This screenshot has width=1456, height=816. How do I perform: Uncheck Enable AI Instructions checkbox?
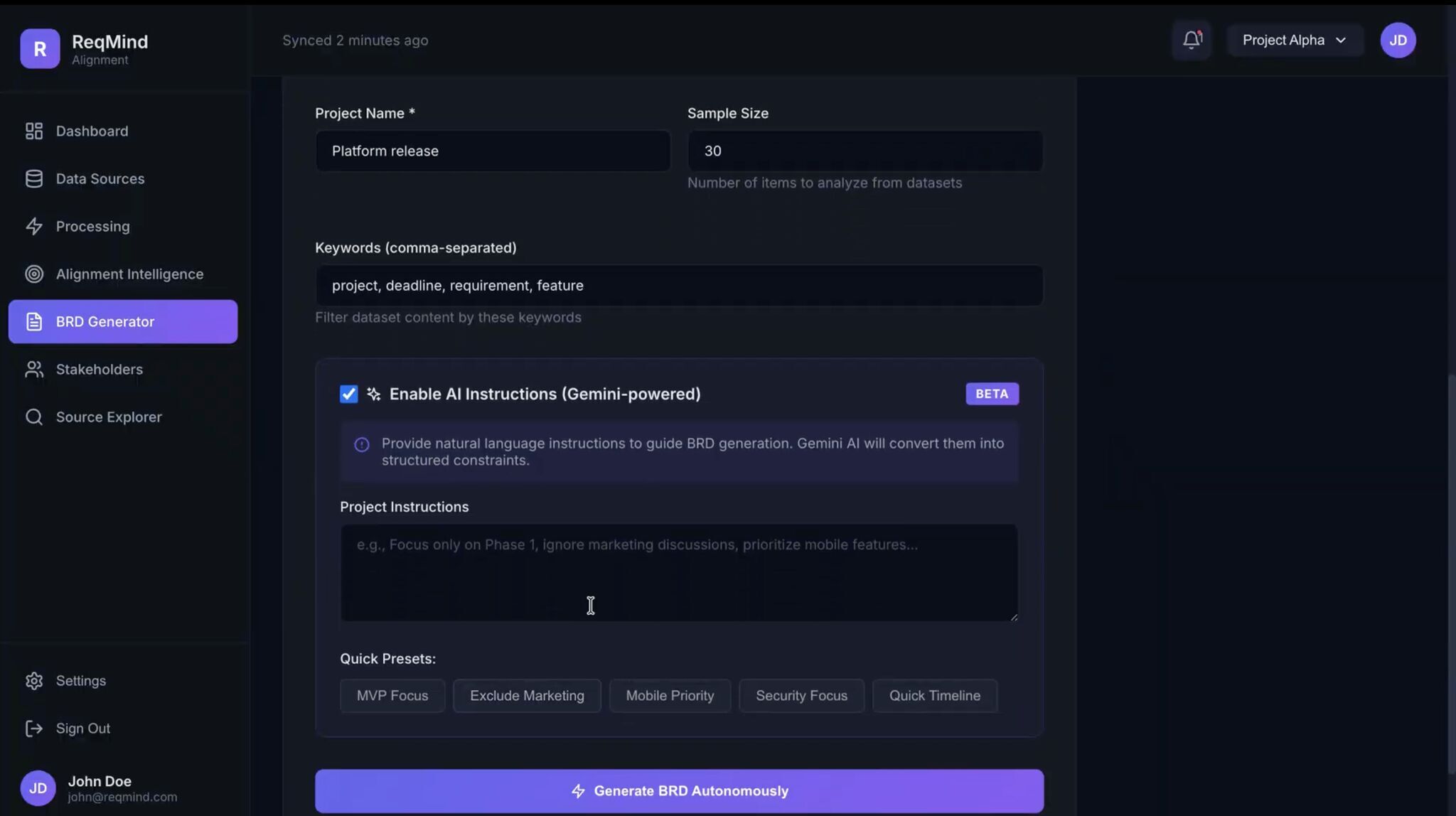click(x=348, y=394)
